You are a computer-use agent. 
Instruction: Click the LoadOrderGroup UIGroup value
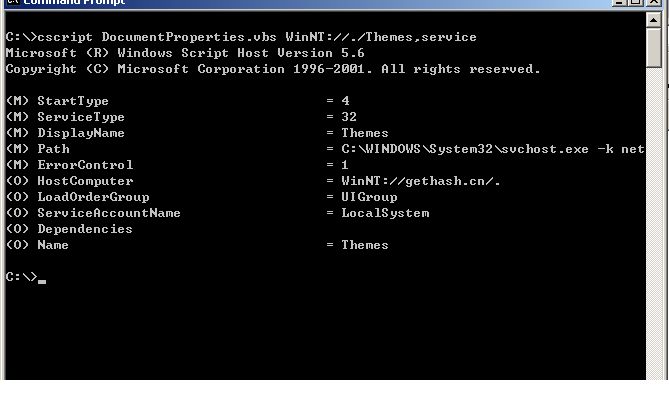pos(369,197)
